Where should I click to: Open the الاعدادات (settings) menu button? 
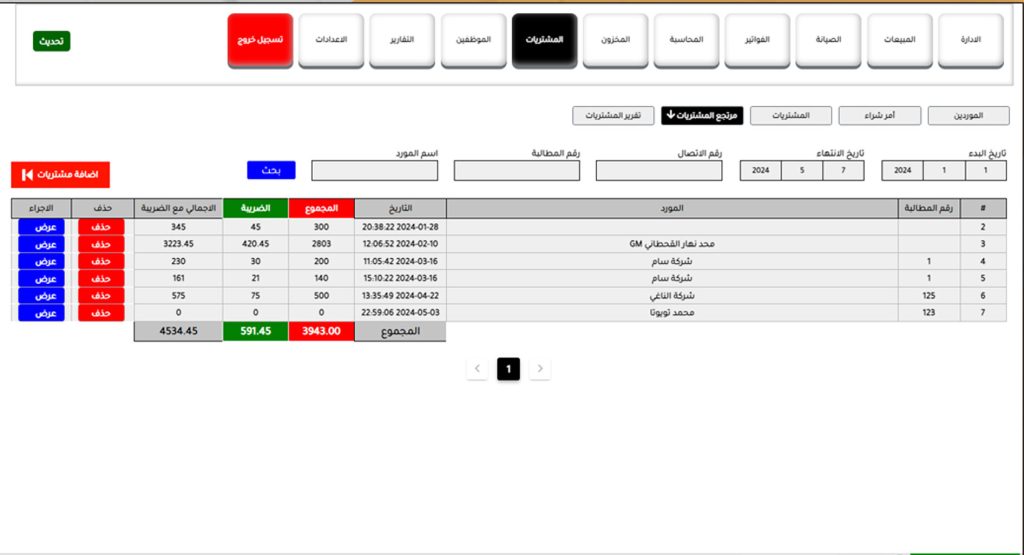coord(331,41)
